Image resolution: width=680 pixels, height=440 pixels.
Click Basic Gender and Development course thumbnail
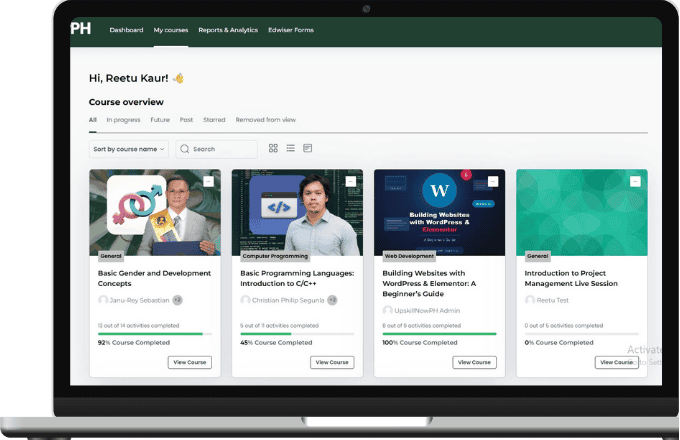155,212
